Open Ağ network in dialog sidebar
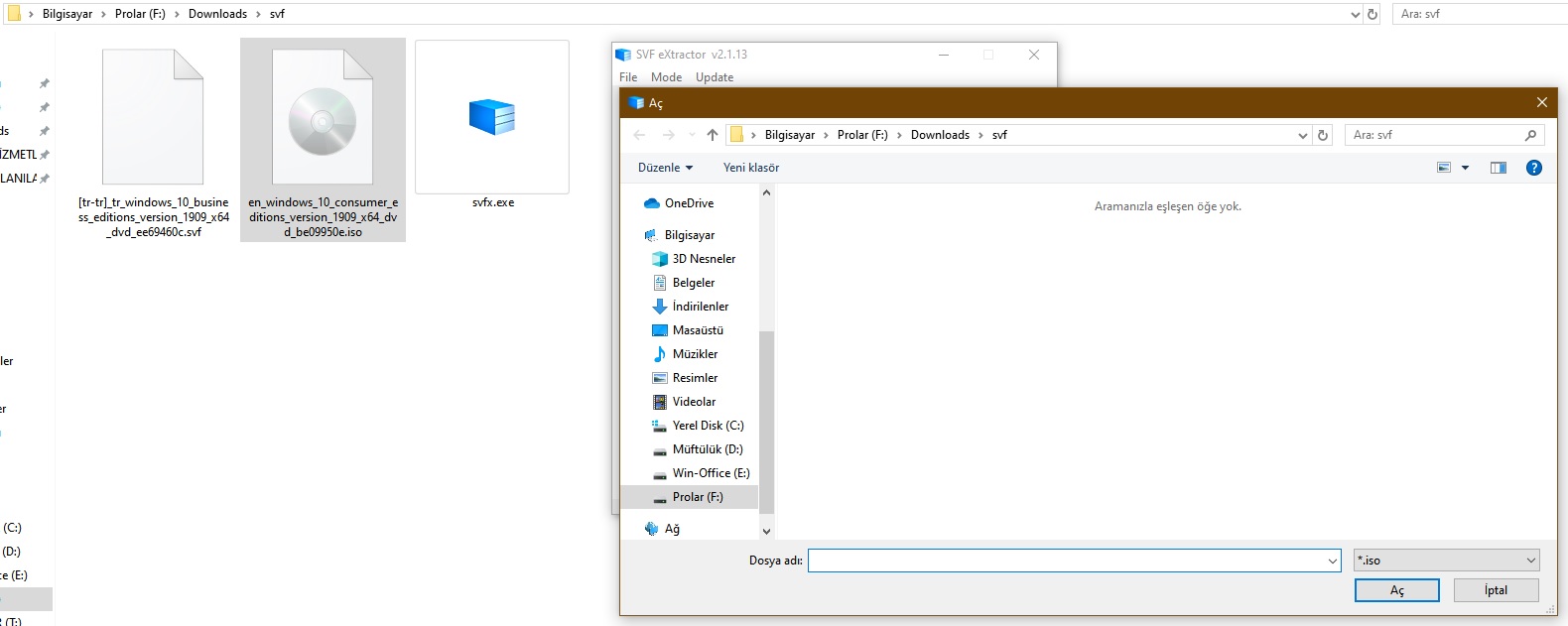 pos(672,529)
